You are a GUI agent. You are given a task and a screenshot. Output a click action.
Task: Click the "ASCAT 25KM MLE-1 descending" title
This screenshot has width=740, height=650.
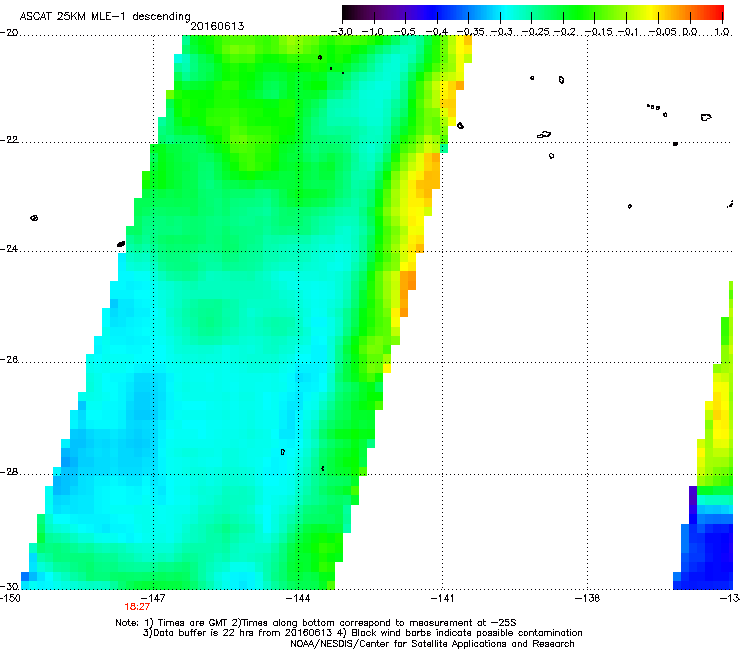coord(105,16)
